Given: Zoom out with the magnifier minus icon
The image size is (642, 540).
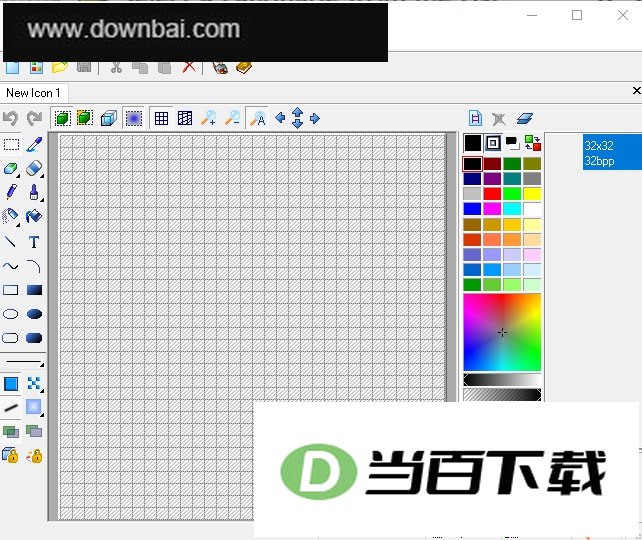Looking at the screenshot, I should (x=233, y=118).
